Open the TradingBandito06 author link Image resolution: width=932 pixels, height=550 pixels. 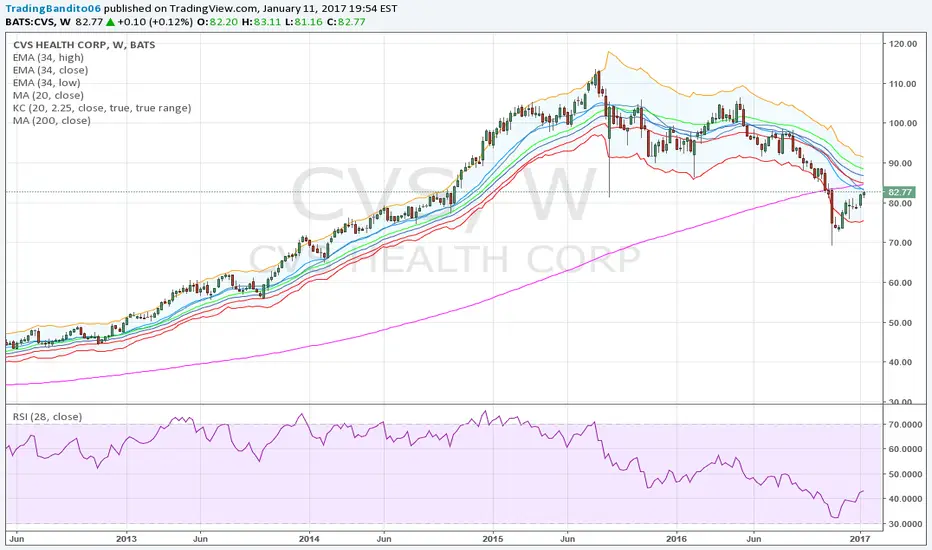(53, 9)
